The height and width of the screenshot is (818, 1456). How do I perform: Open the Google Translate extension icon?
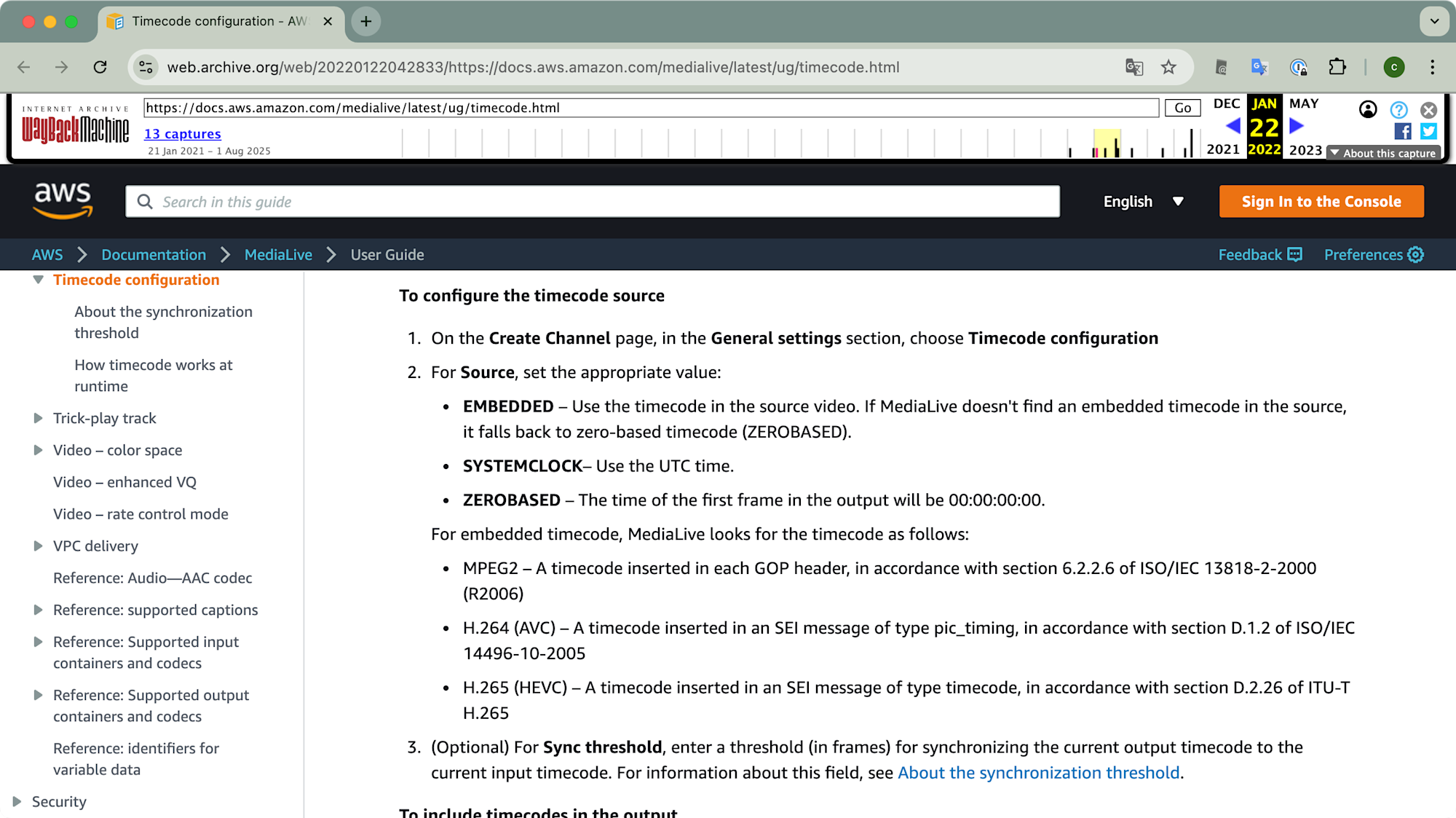1259,67
